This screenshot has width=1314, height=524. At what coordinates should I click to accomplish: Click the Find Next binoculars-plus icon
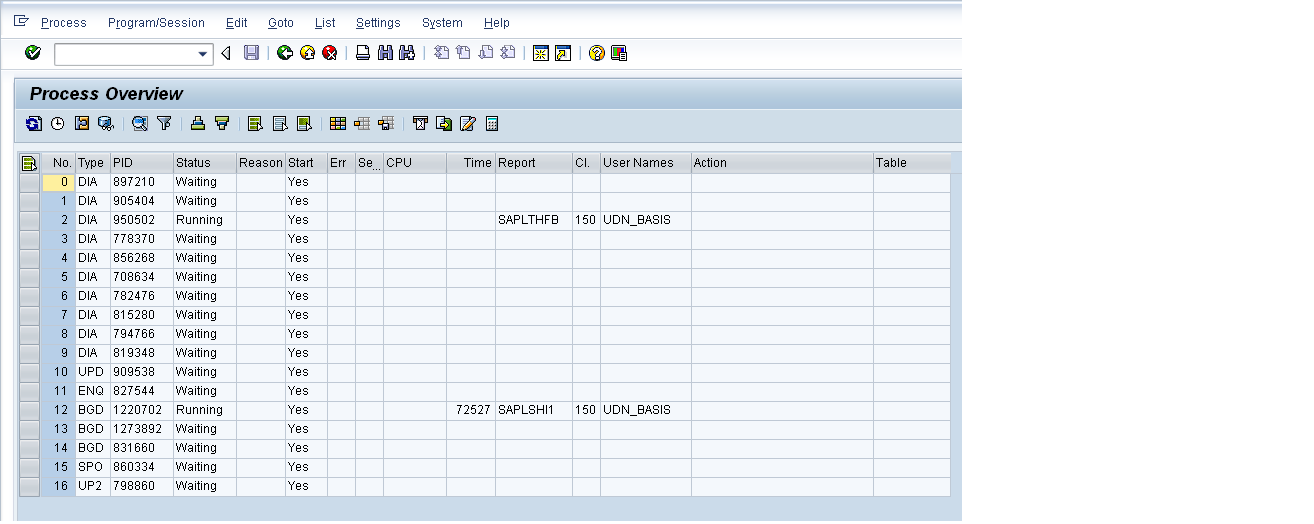click(x=407, y=53)
